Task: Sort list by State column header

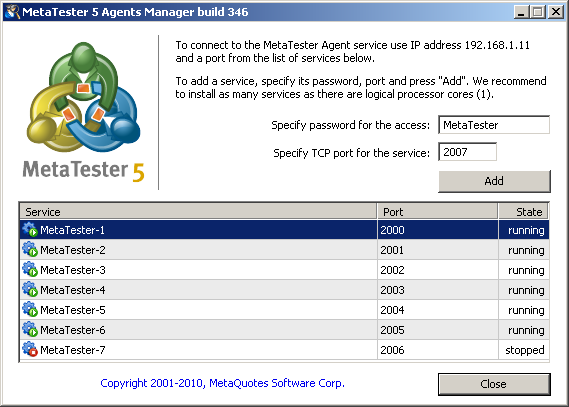Action: click(523, 212)
